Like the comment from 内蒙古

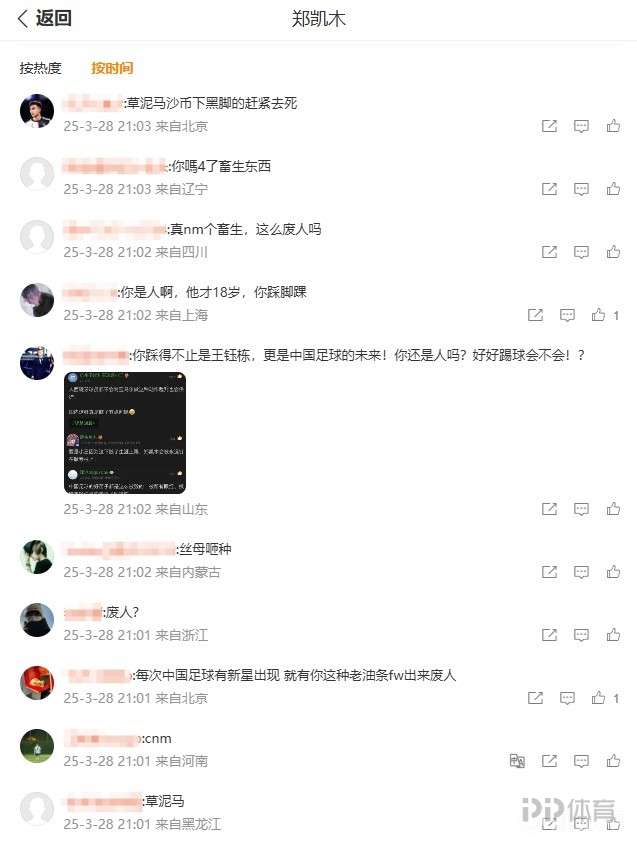[x=613, y=572]
